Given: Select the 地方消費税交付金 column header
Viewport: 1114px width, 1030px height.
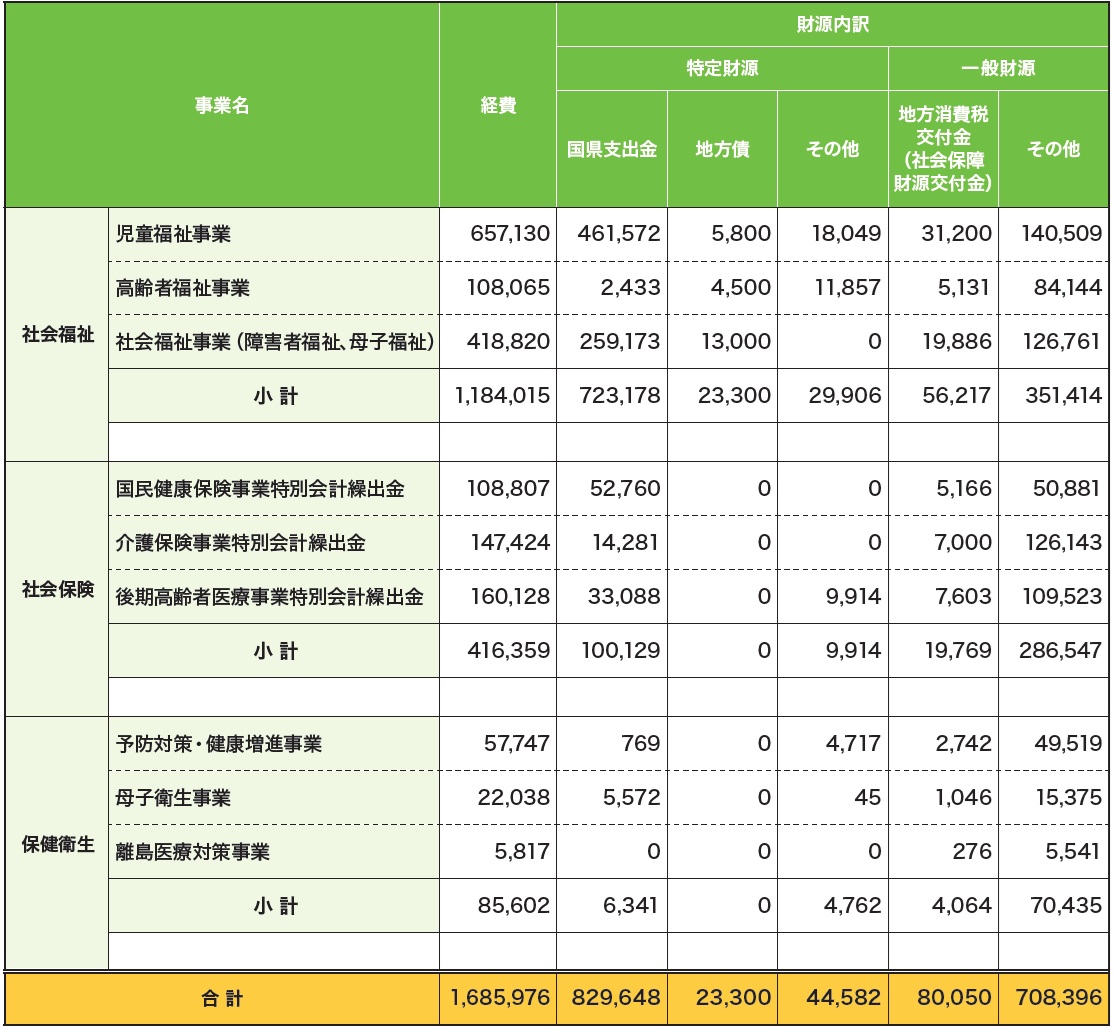Looking at the screenshot, I should [x=943, y=148].
